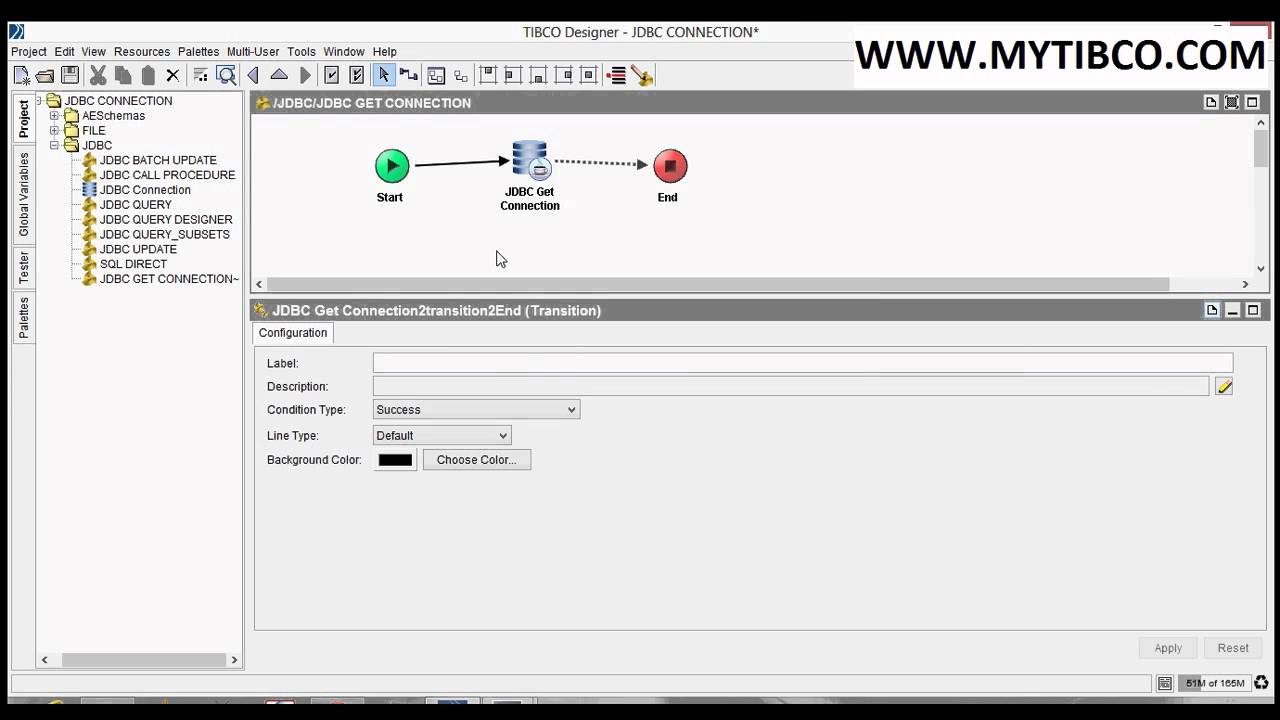Click the status bar console icon
This screenshot has width=1280, height=720.
[1165, 683]
